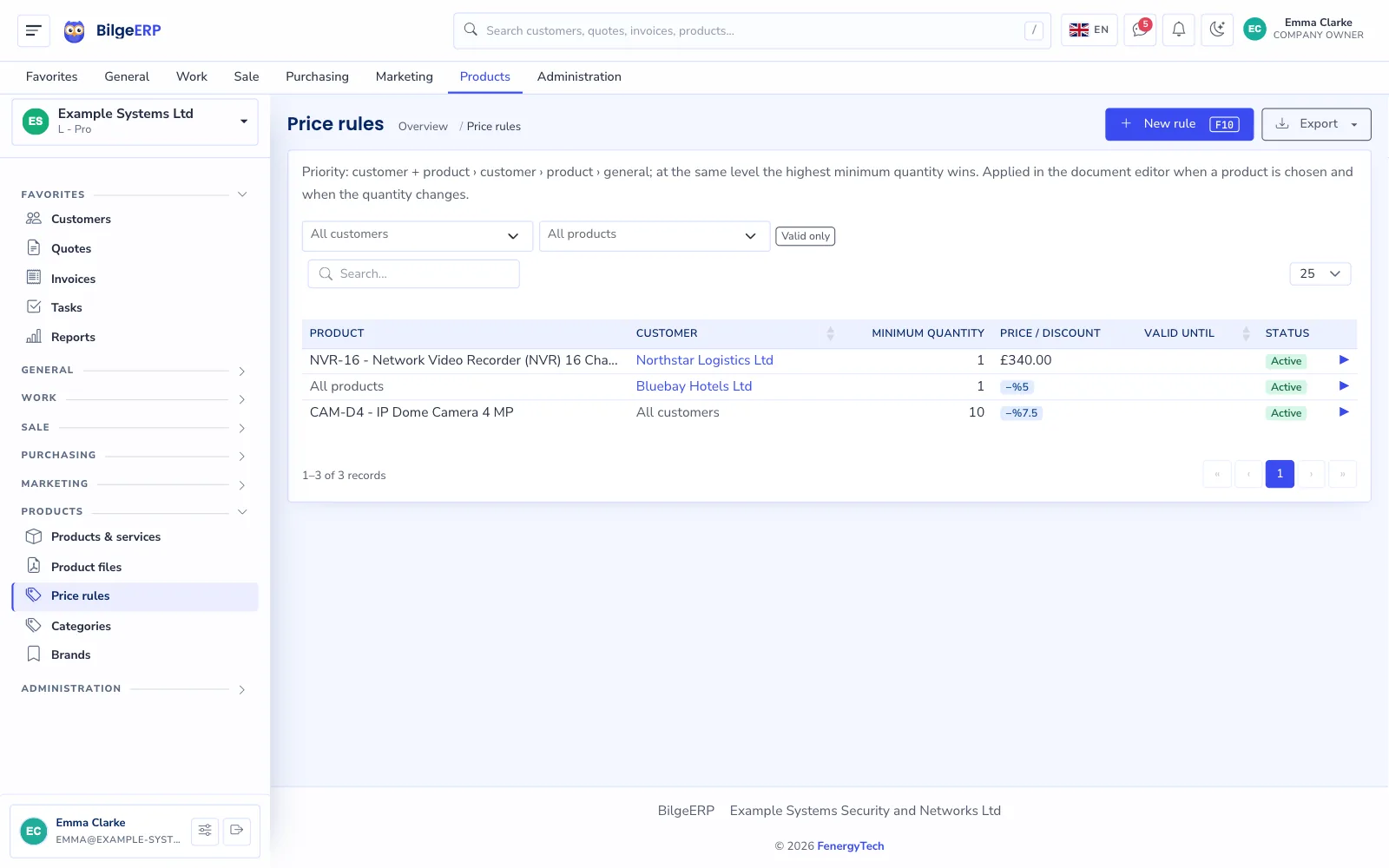Expand the ADMINISTRATION sidebar section
Image resolution: width=1389 pixels, height=868 pixels.
(x=135, y=689)
